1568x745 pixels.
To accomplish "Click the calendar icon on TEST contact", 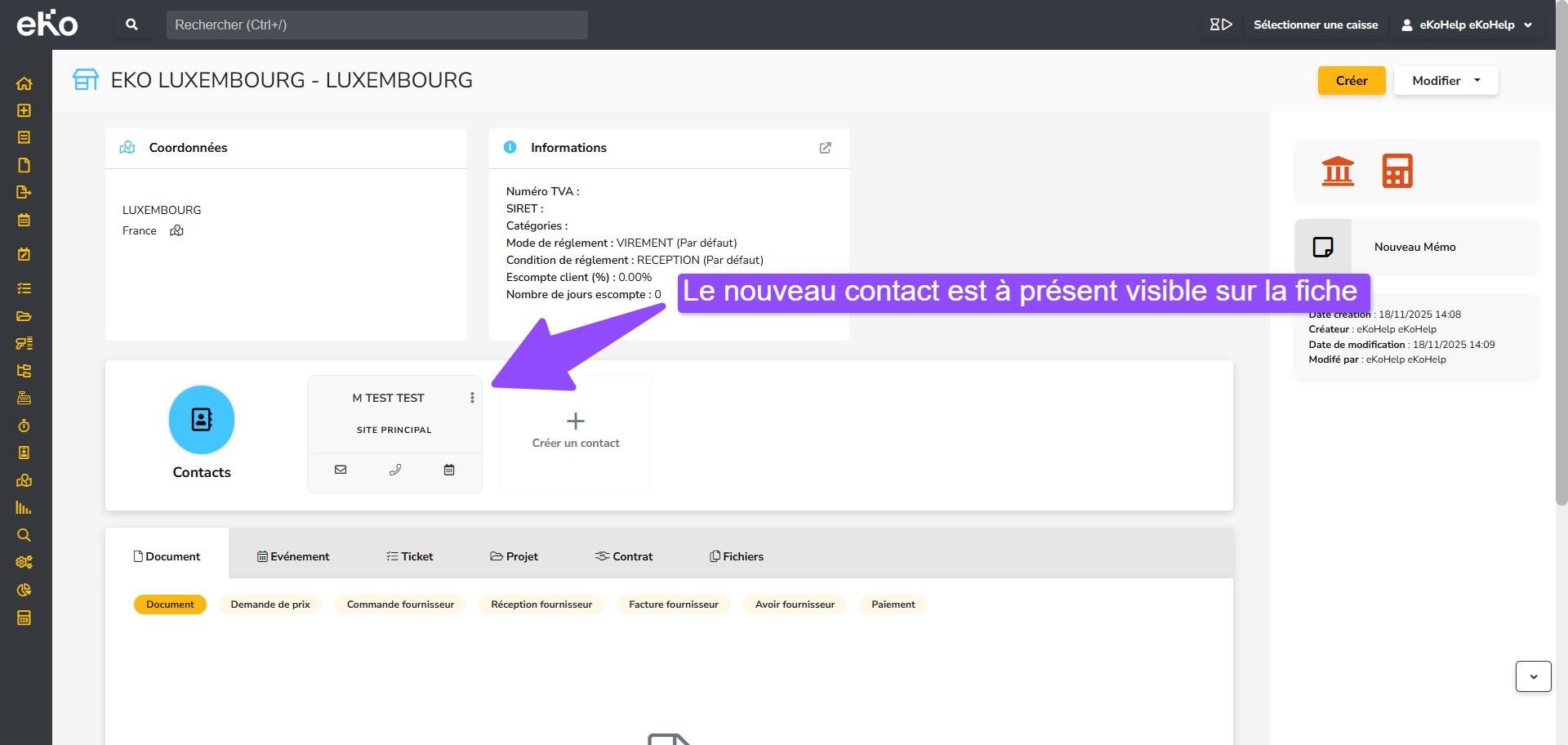I will [x=449, y=470].
